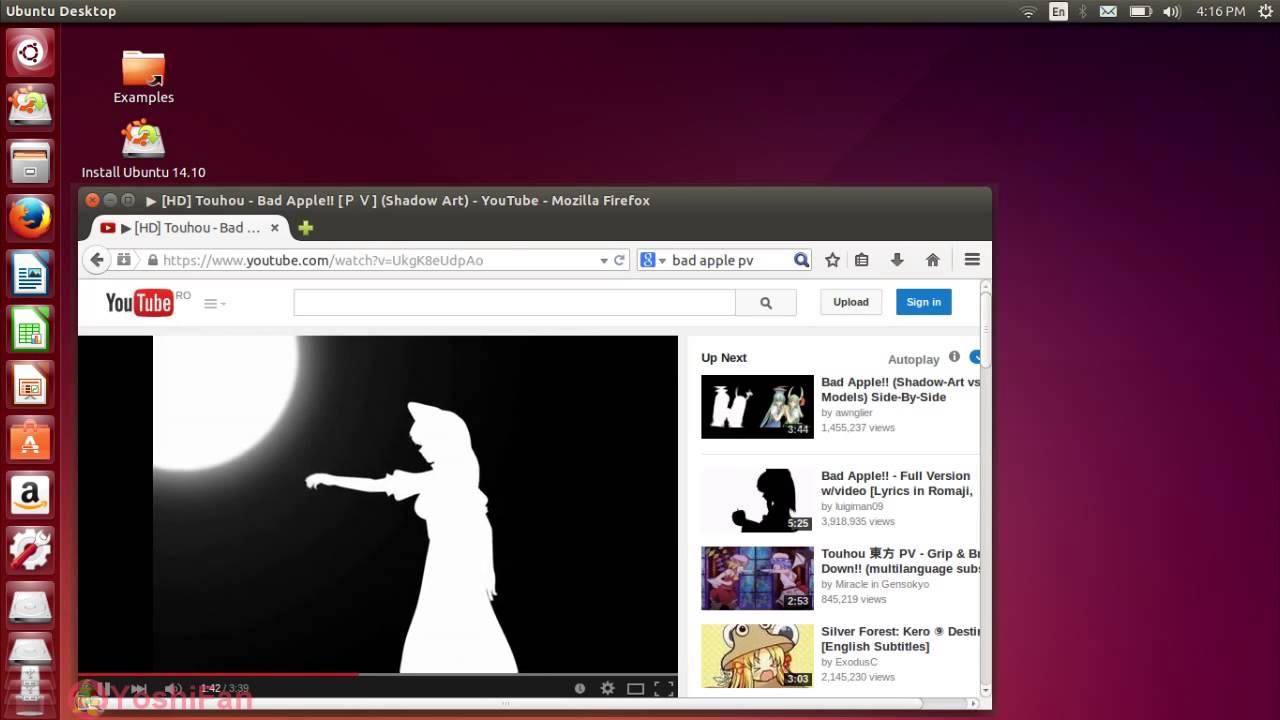Open Bad Apple Full Version video link
This screenshot has height=720, width=1280.
click(897, 483)
